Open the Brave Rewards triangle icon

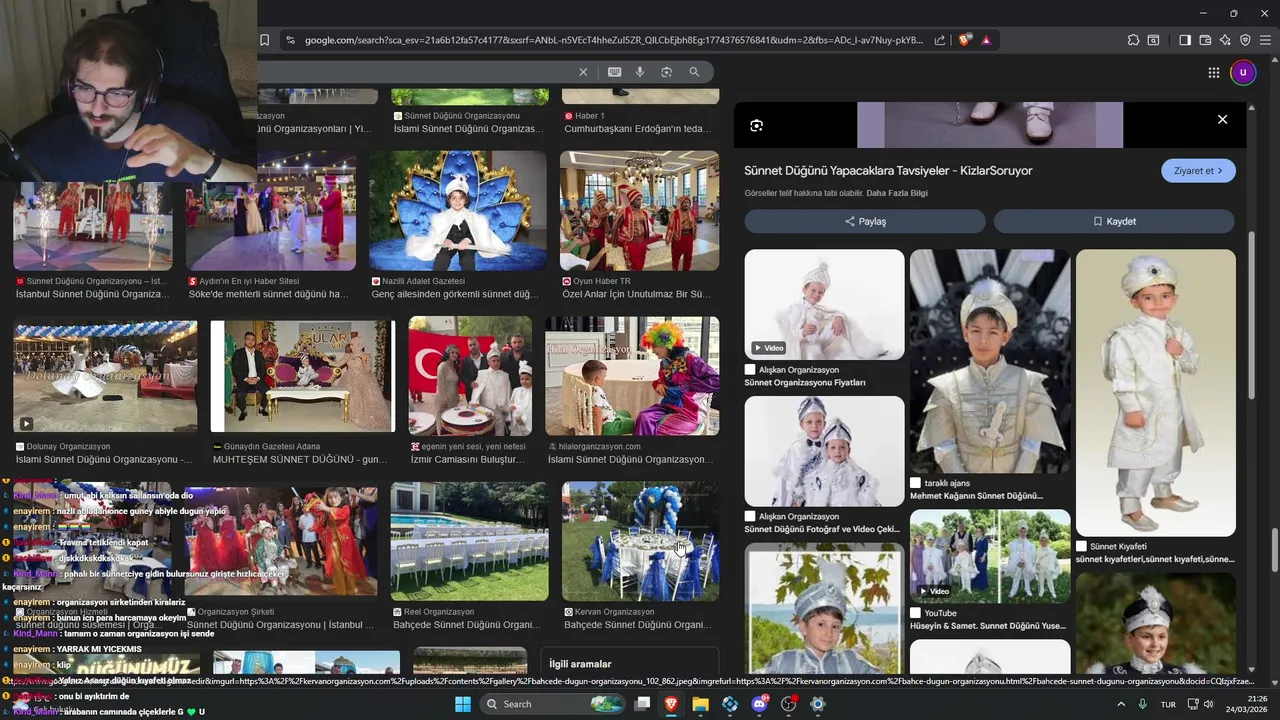[986, 40]
